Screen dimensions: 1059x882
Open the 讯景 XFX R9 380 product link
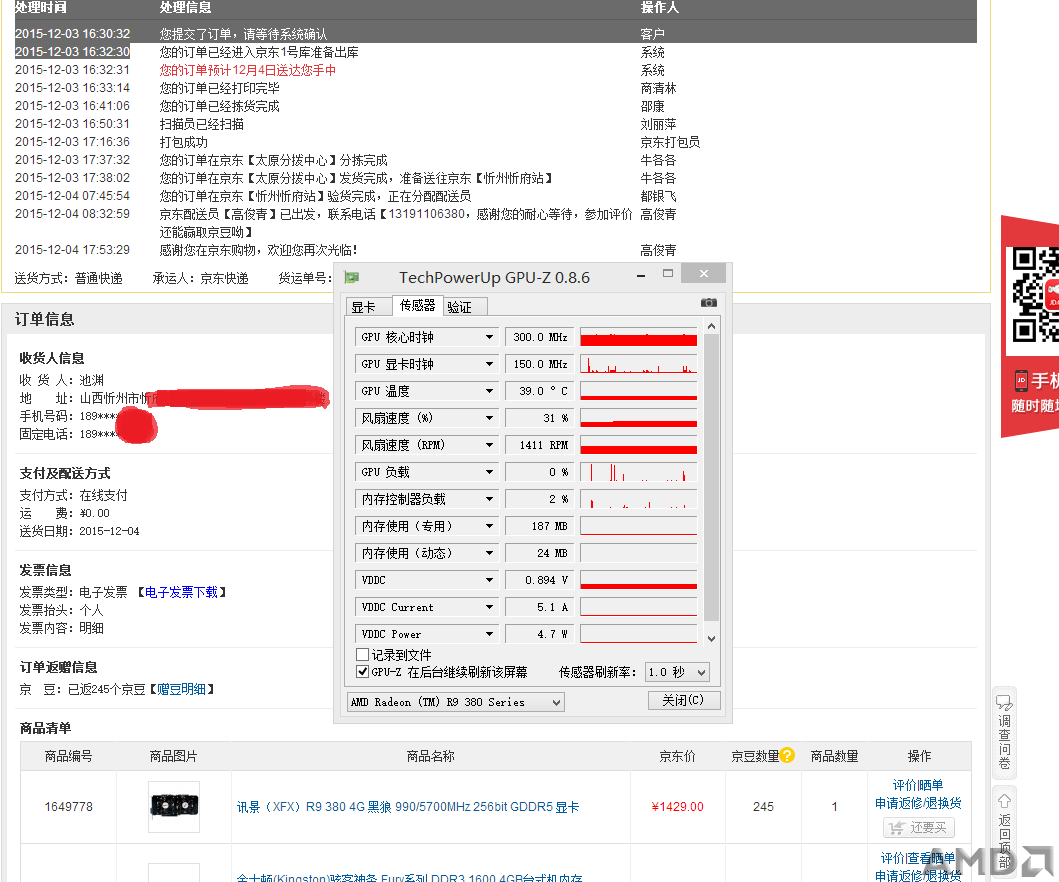pos(408,807)
